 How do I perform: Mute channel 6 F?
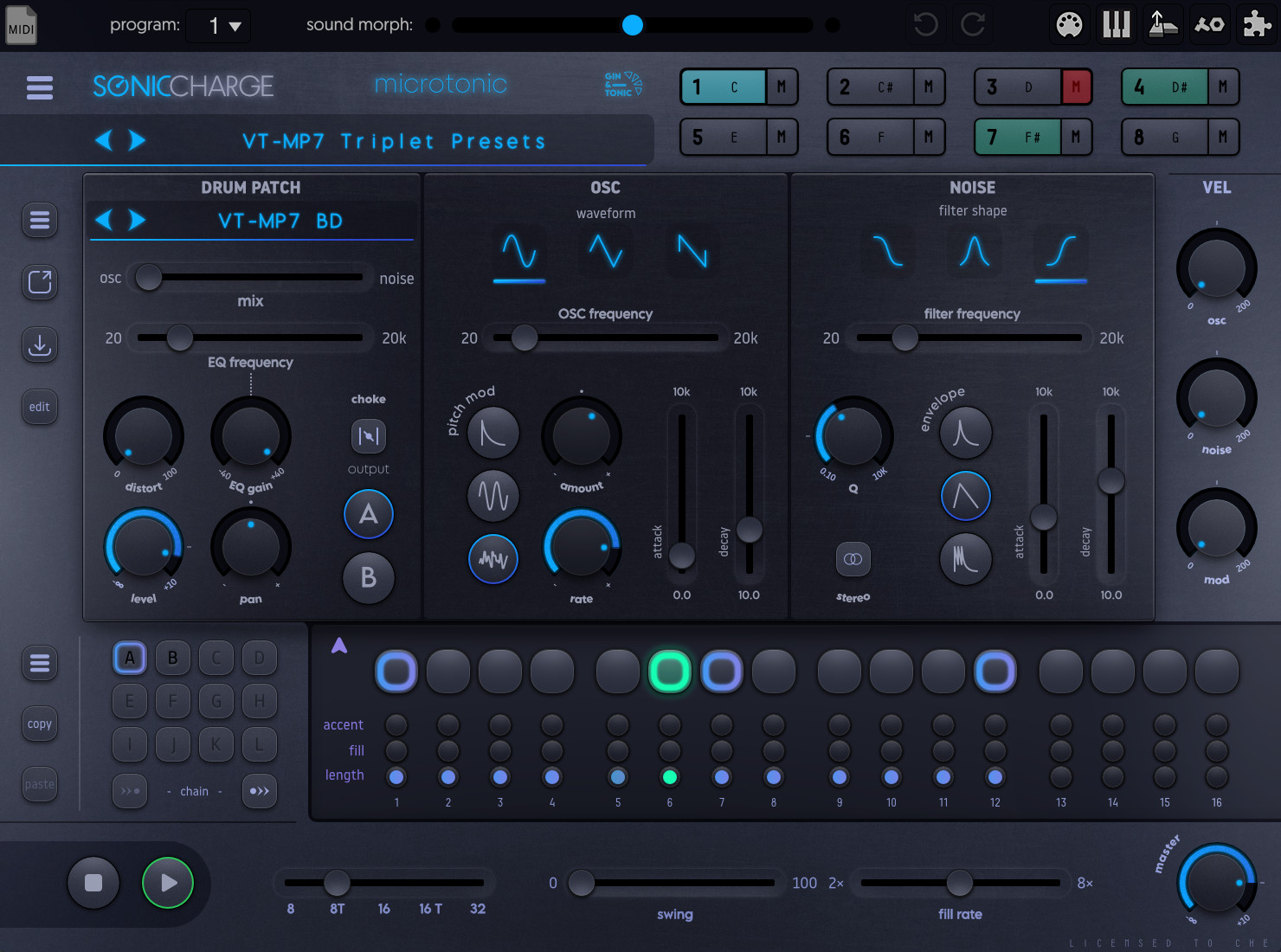(x=929, y=137)
